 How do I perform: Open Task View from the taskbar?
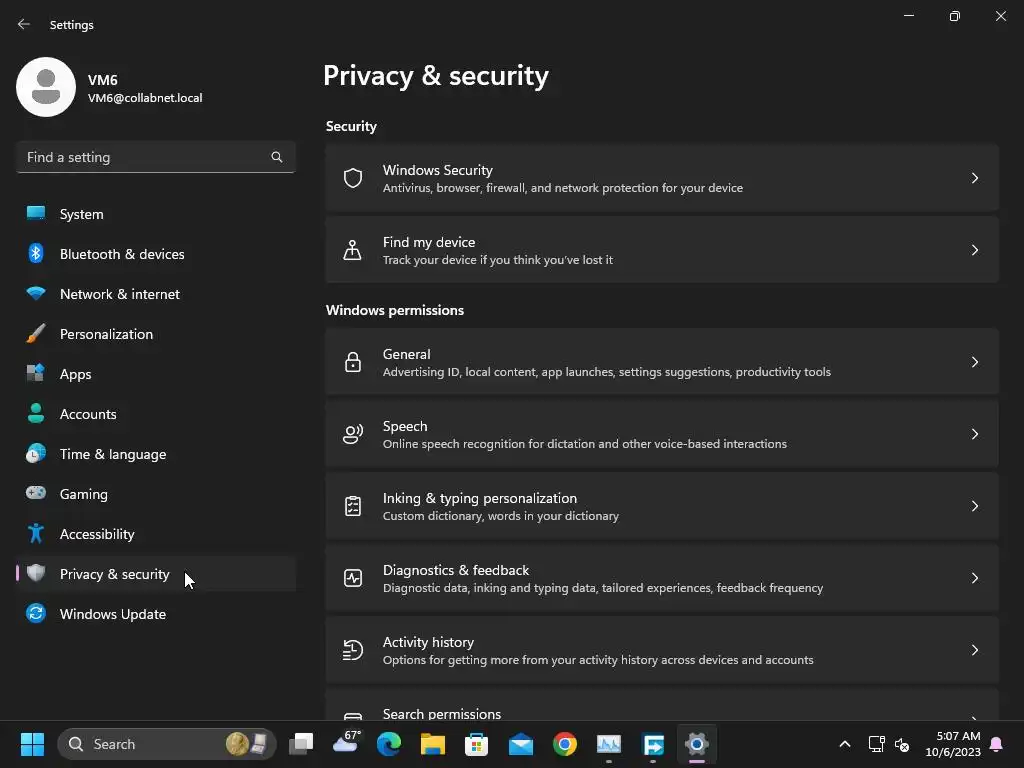(x=301, y=744)
